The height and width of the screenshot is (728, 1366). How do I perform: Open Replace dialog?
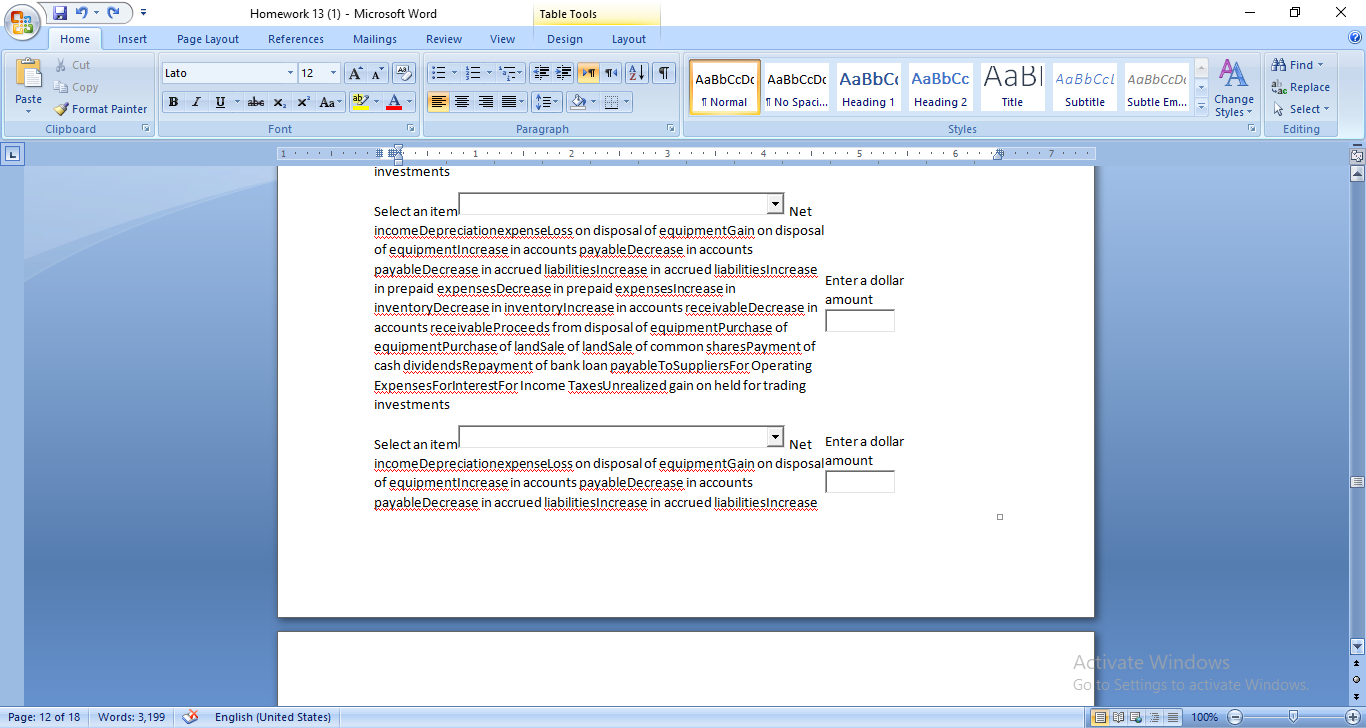tap(1300, 87)
